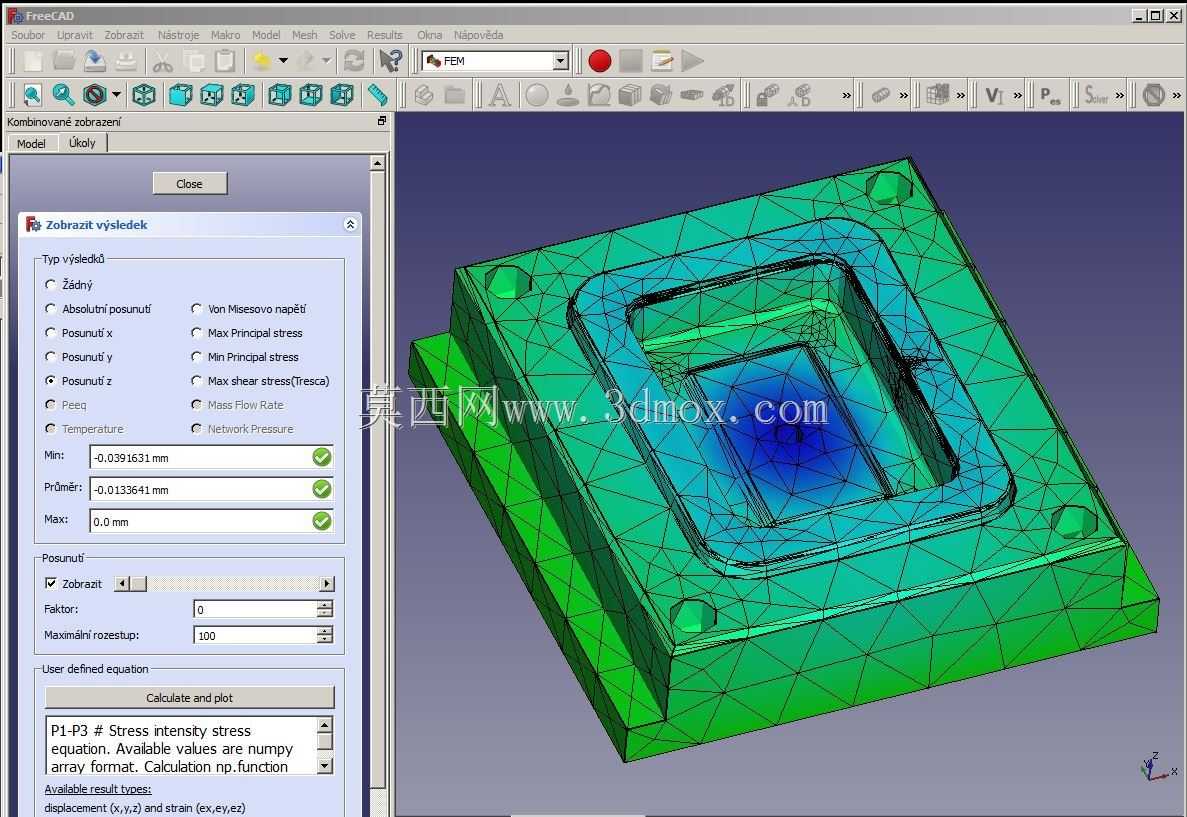The image size is (1187, 817).
Task: Set the isometric view cube icon
Action: point(144,95)
